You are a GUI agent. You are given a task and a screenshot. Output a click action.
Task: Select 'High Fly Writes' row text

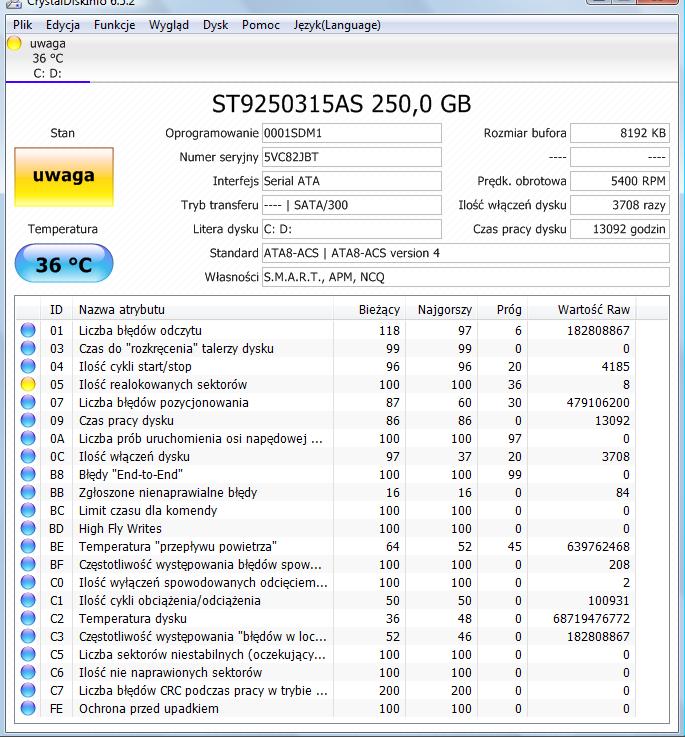120,528
